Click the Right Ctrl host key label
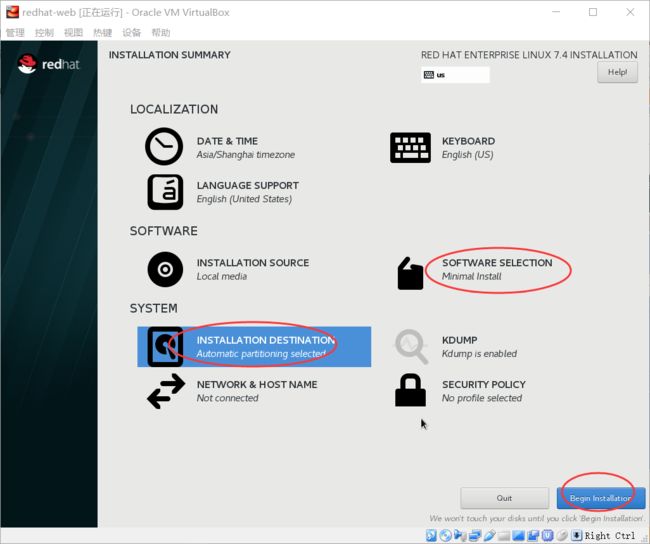 point(609,535)
